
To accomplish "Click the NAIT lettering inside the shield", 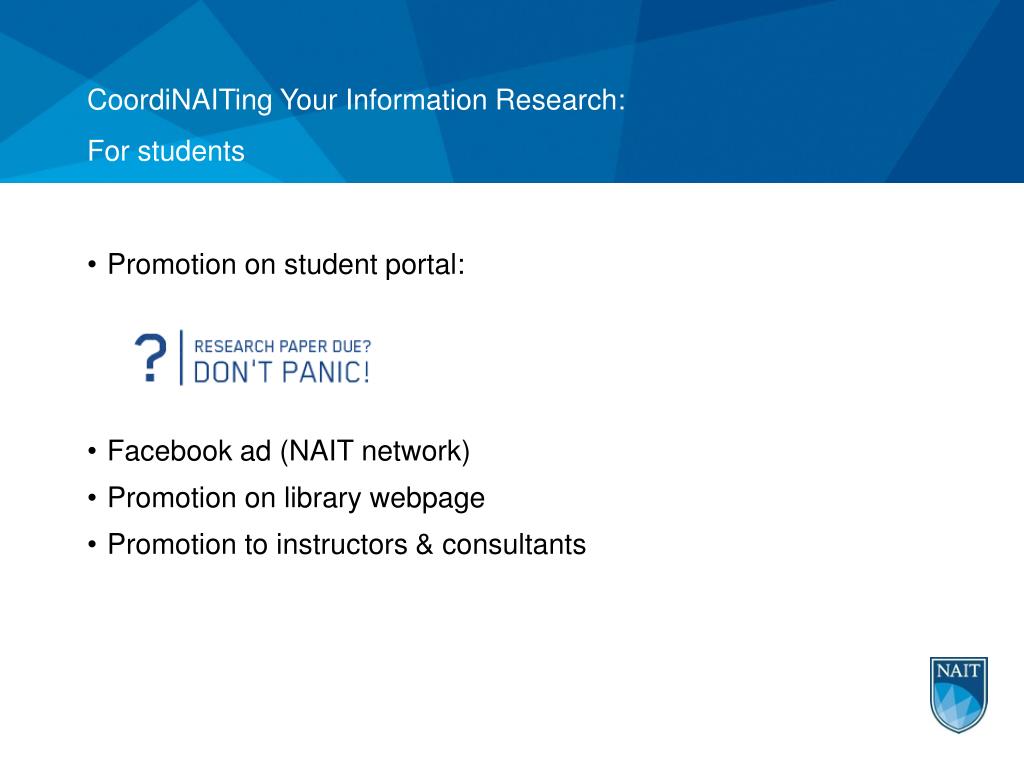I will click(958, 671).
